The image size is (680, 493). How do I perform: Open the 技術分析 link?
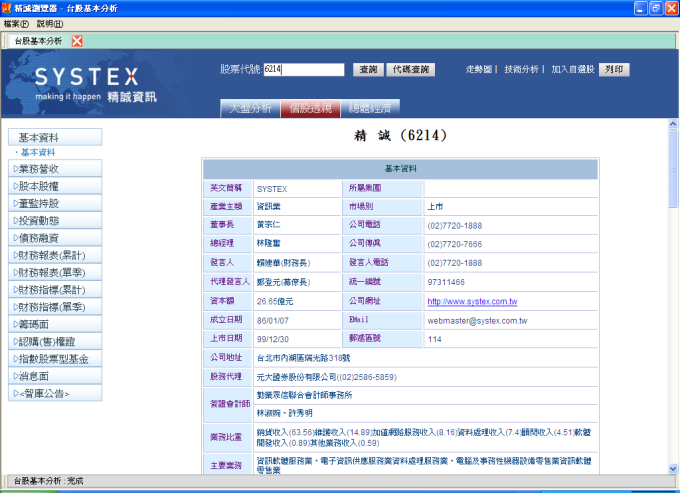[521, 69]
